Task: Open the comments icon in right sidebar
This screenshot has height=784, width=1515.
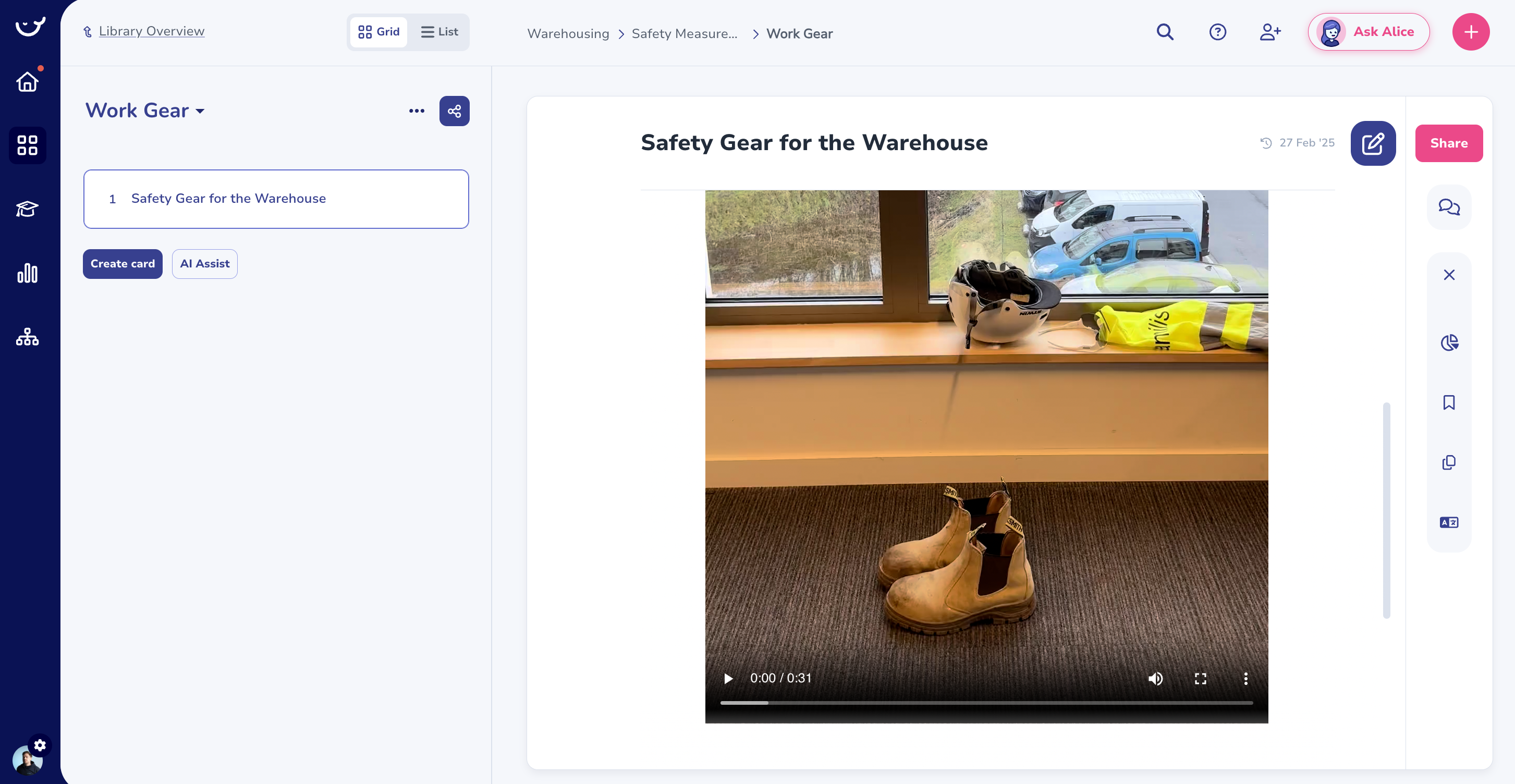Action: point(1449,206)
